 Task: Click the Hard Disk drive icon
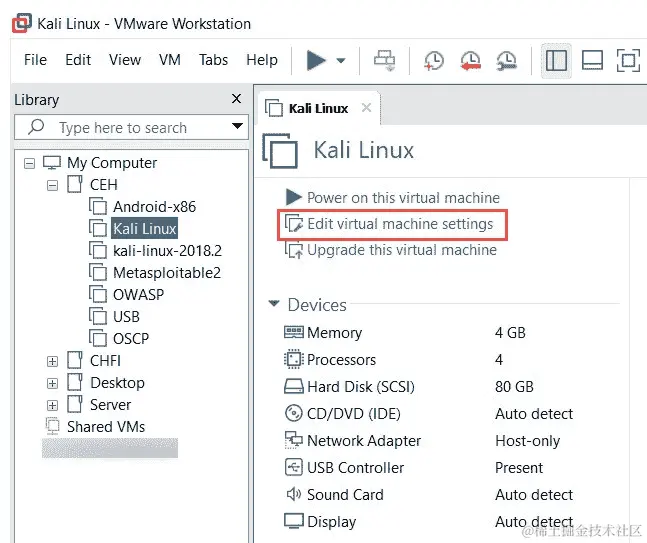tap(294, 386)
